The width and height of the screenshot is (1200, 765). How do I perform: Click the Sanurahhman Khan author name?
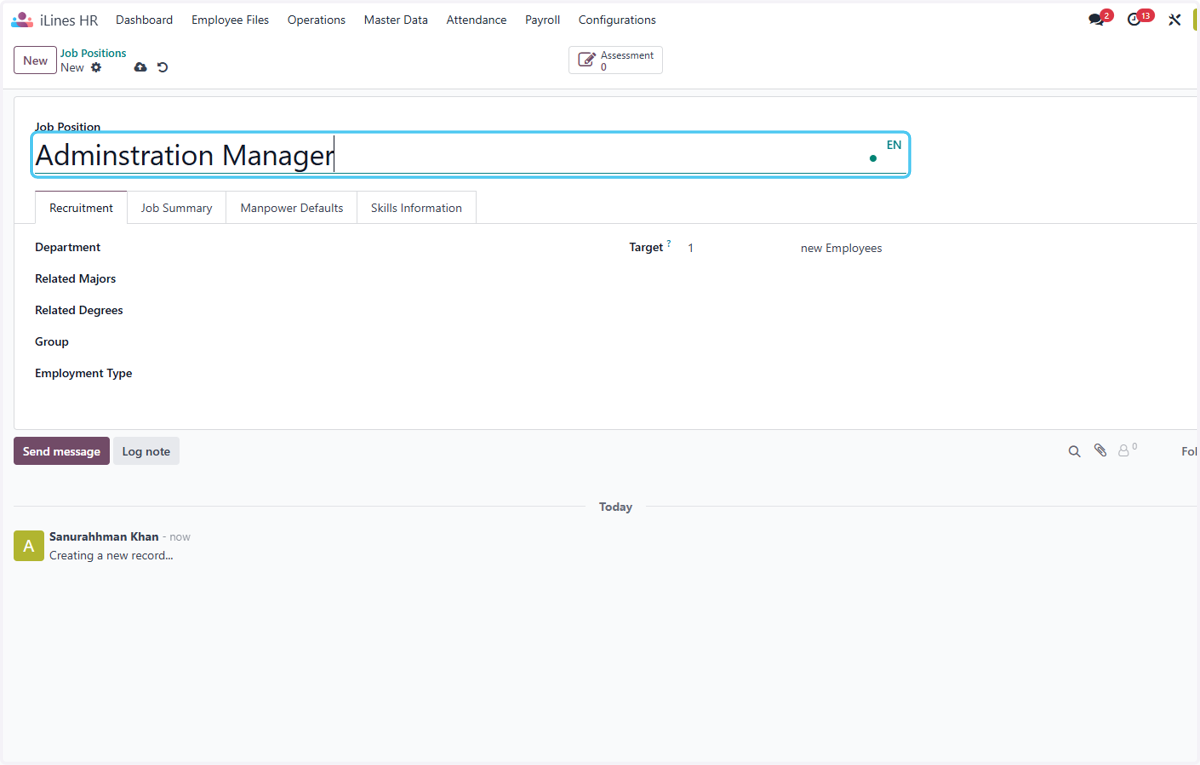click(104, 537)
